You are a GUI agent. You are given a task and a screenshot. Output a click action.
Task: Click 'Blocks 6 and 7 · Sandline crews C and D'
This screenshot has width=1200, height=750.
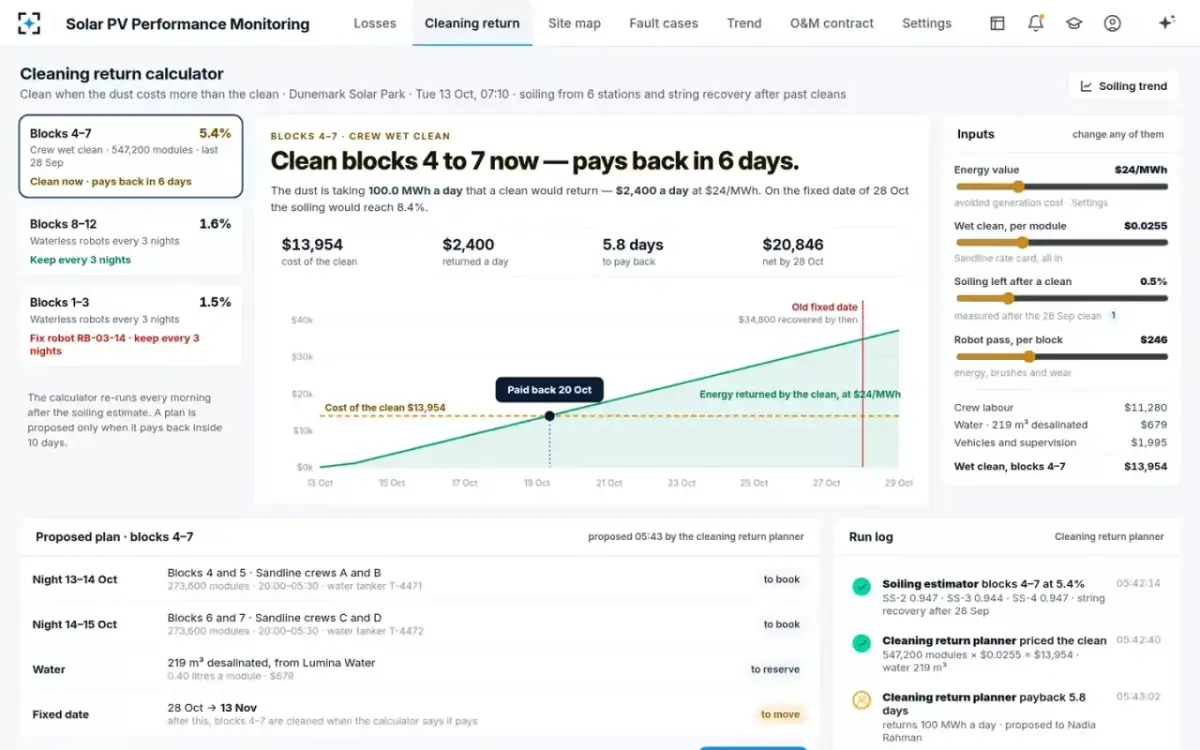pos(275,618)
